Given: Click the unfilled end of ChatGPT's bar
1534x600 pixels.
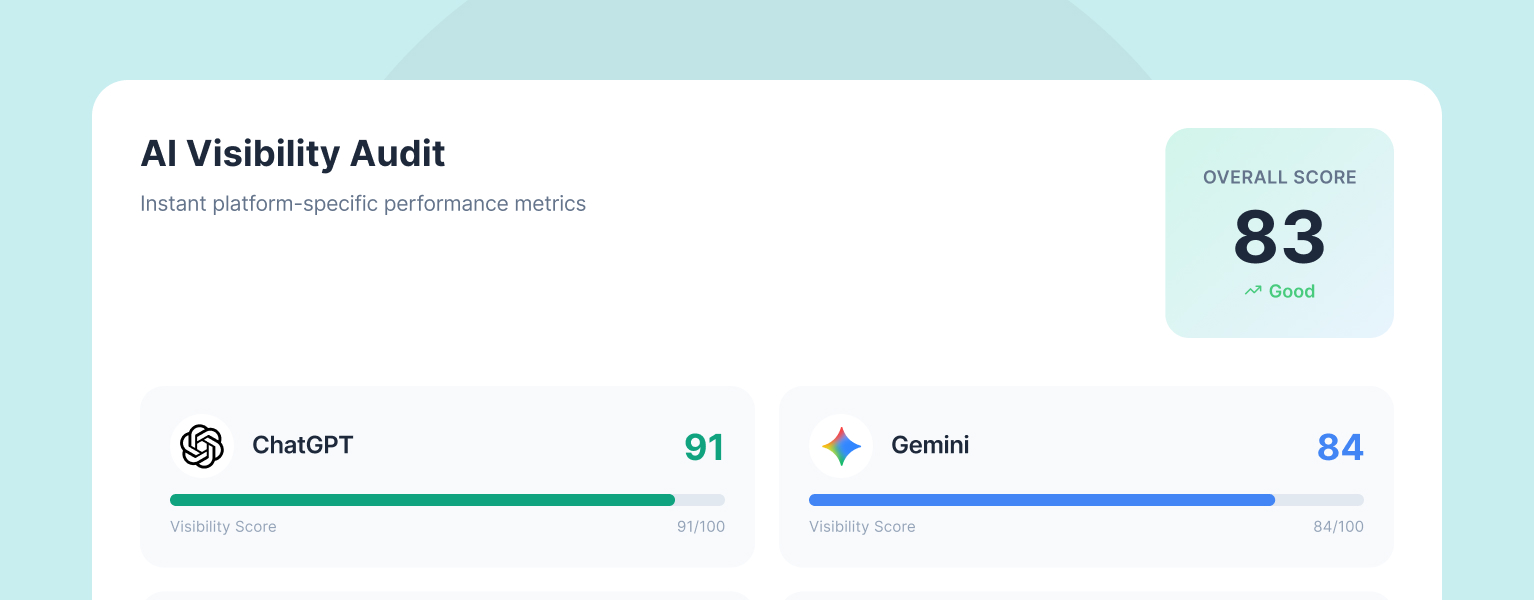Looking at the screenshot, I should pos(701,500).
